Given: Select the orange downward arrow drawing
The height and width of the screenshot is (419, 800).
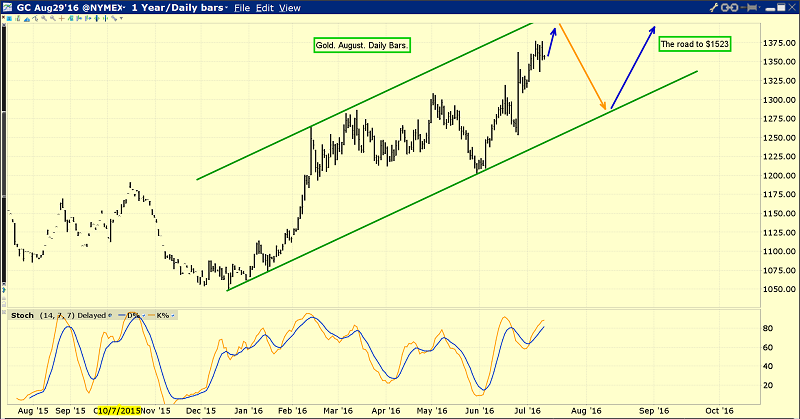Looking at the screenshot, I should coord(582,65).
